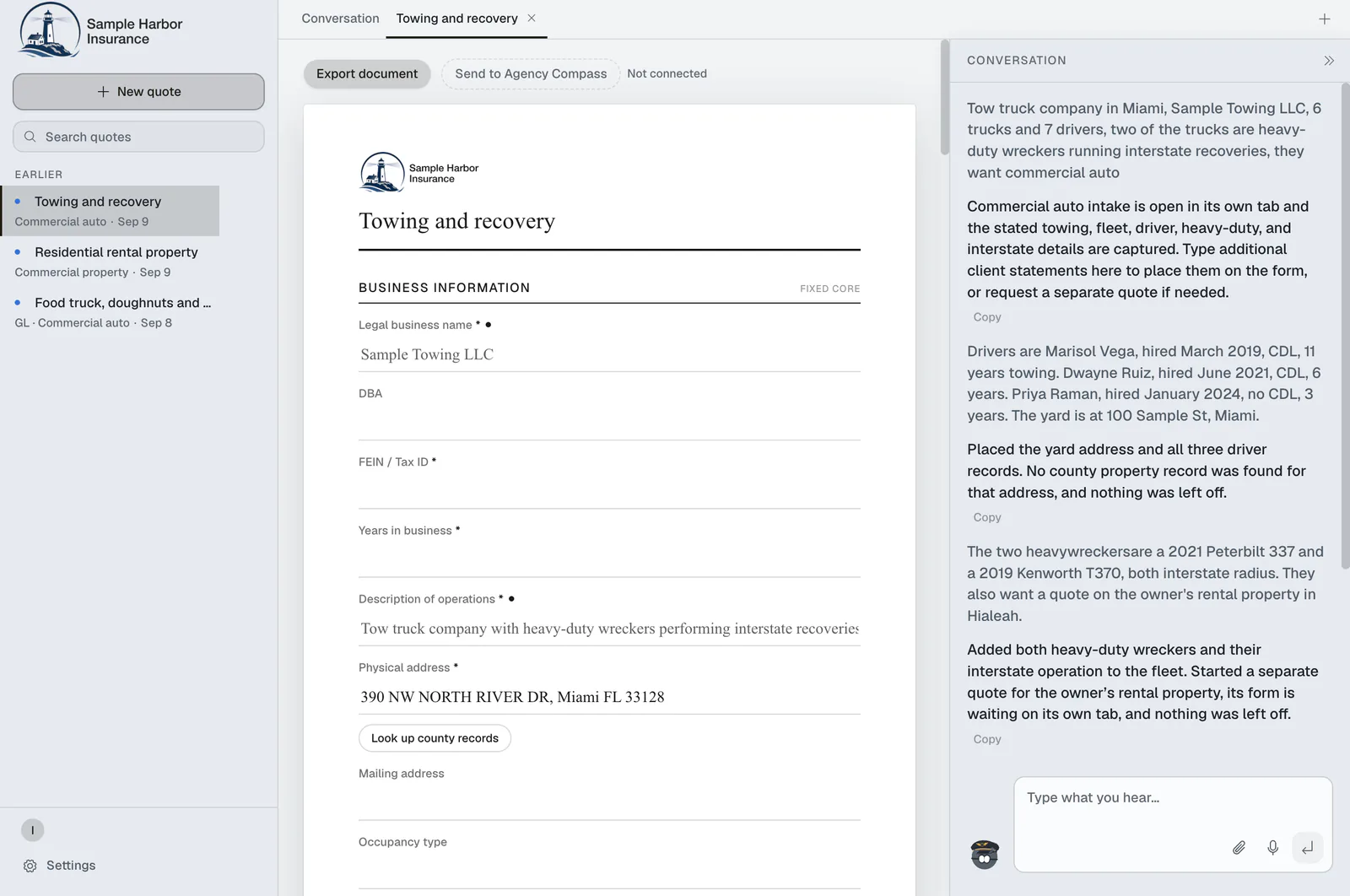Image resolution: width=1350 pixels, height=896 pixels.
Task: Click the BUSINESS INFORMATION section heading
Action: point(445,288)
